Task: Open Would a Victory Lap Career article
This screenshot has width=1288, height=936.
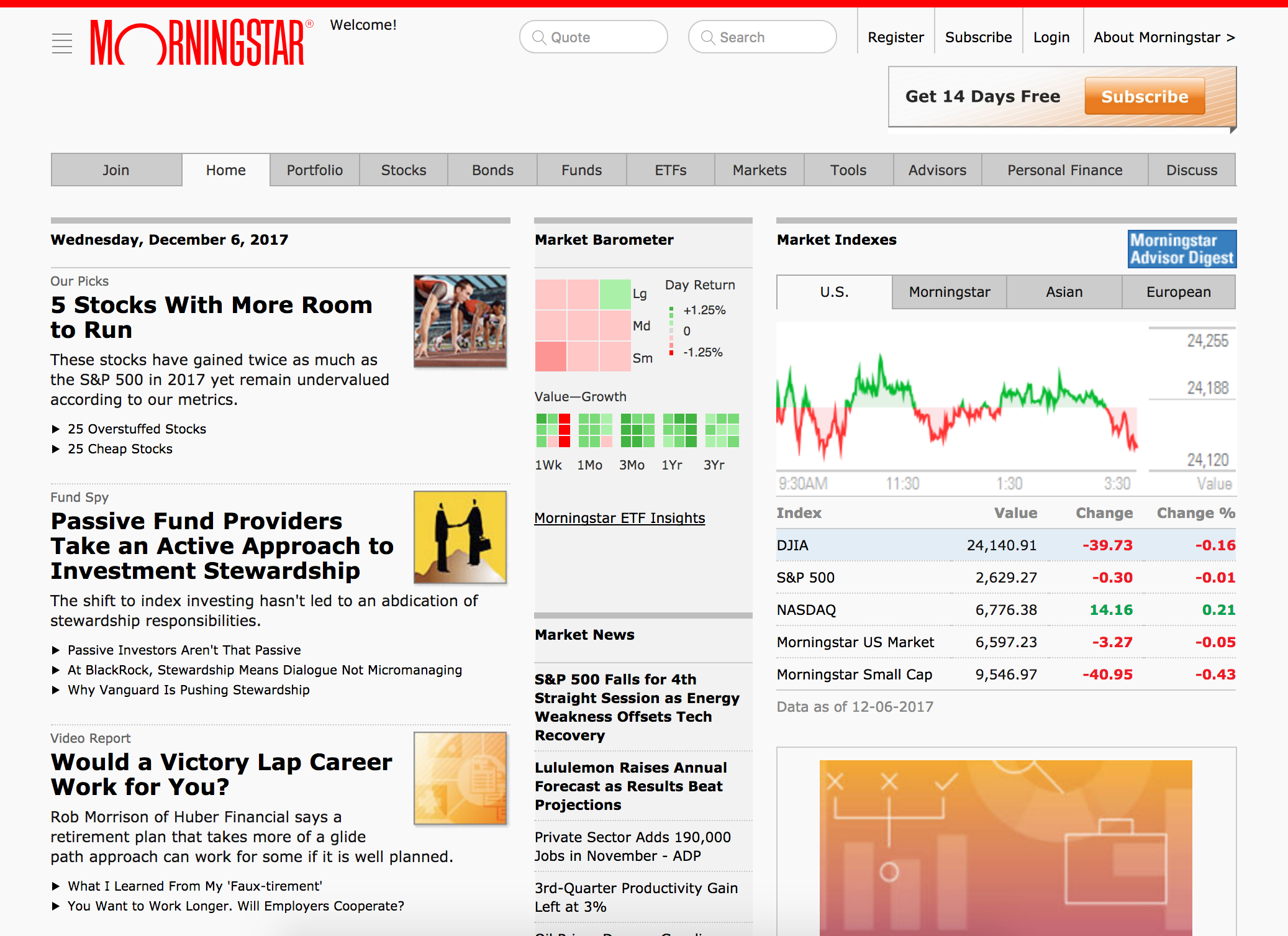Action: coord(222,775)
